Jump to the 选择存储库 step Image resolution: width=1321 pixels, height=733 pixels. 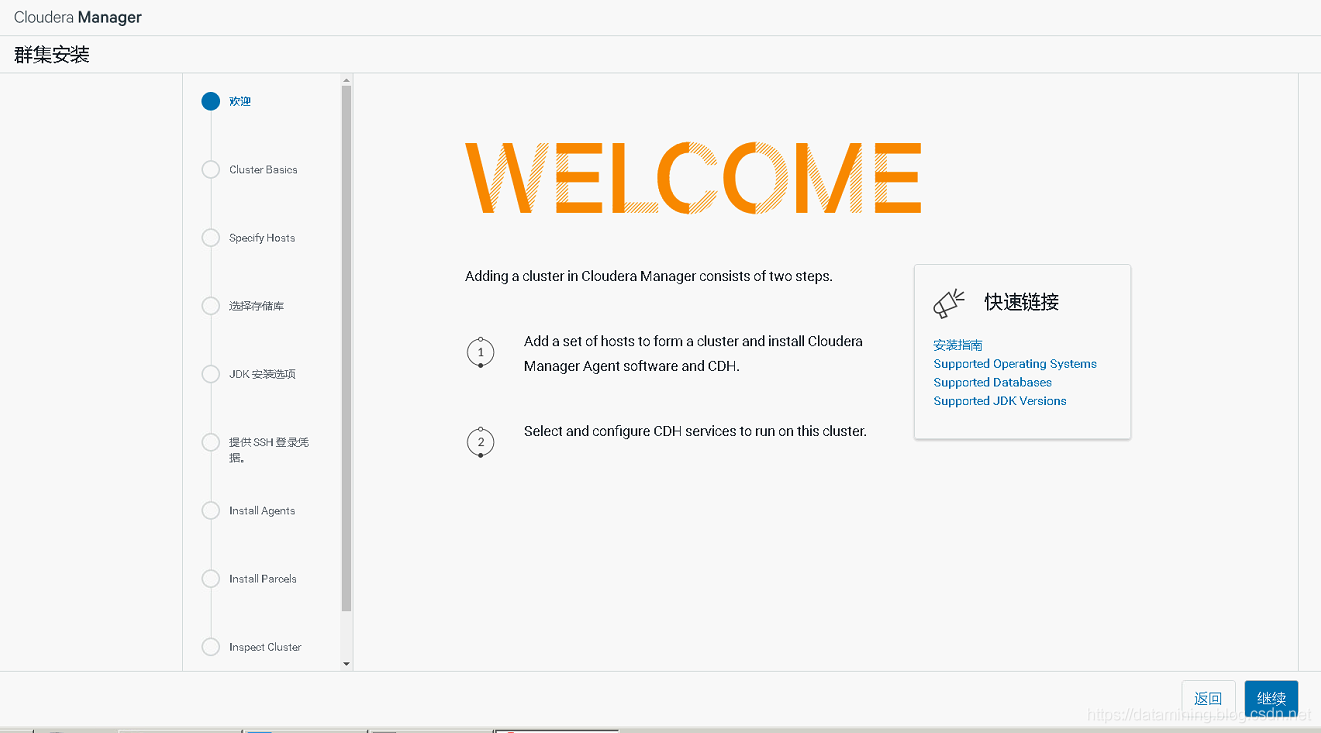click(257, 306)
